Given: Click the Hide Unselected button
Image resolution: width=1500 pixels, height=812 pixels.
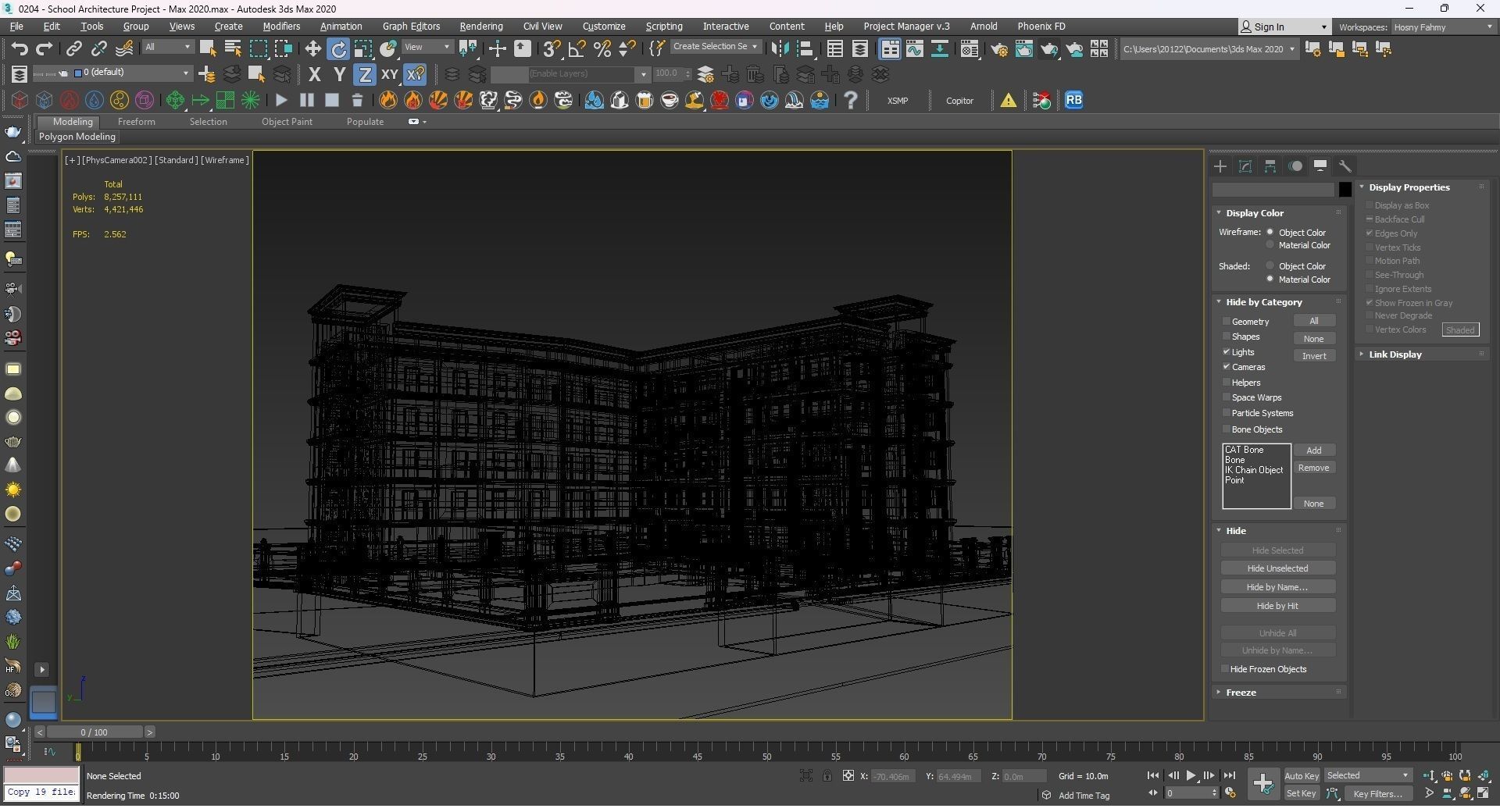Looking at the screenshot, I should (1277, 568).
